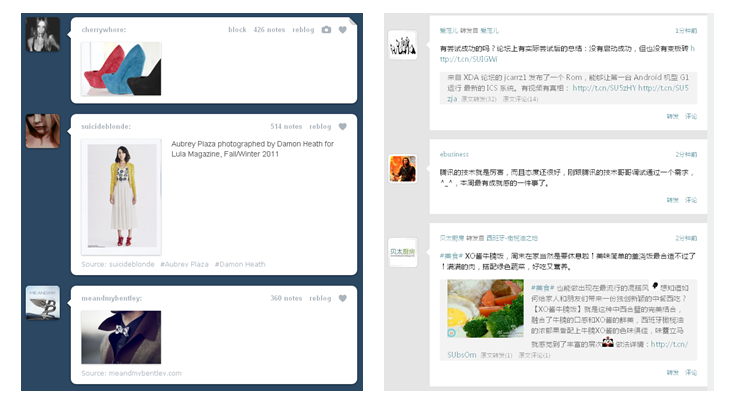The width and height of the screenshot is (730, 404).
Task: Open the colorful wedge shoes photo
Action: [122, 69]
